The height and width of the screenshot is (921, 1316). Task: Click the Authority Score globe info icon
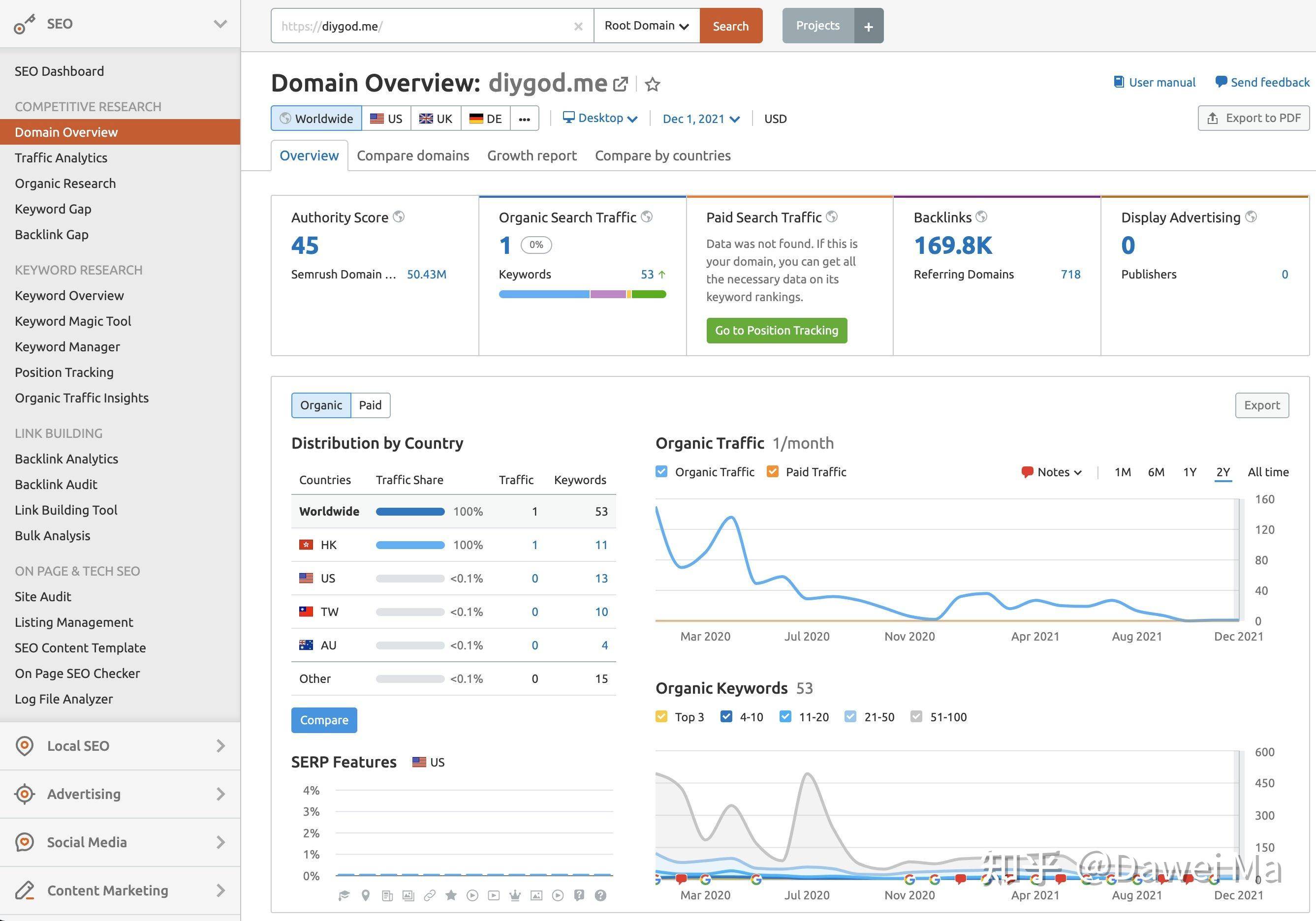[x=398, y=216]
